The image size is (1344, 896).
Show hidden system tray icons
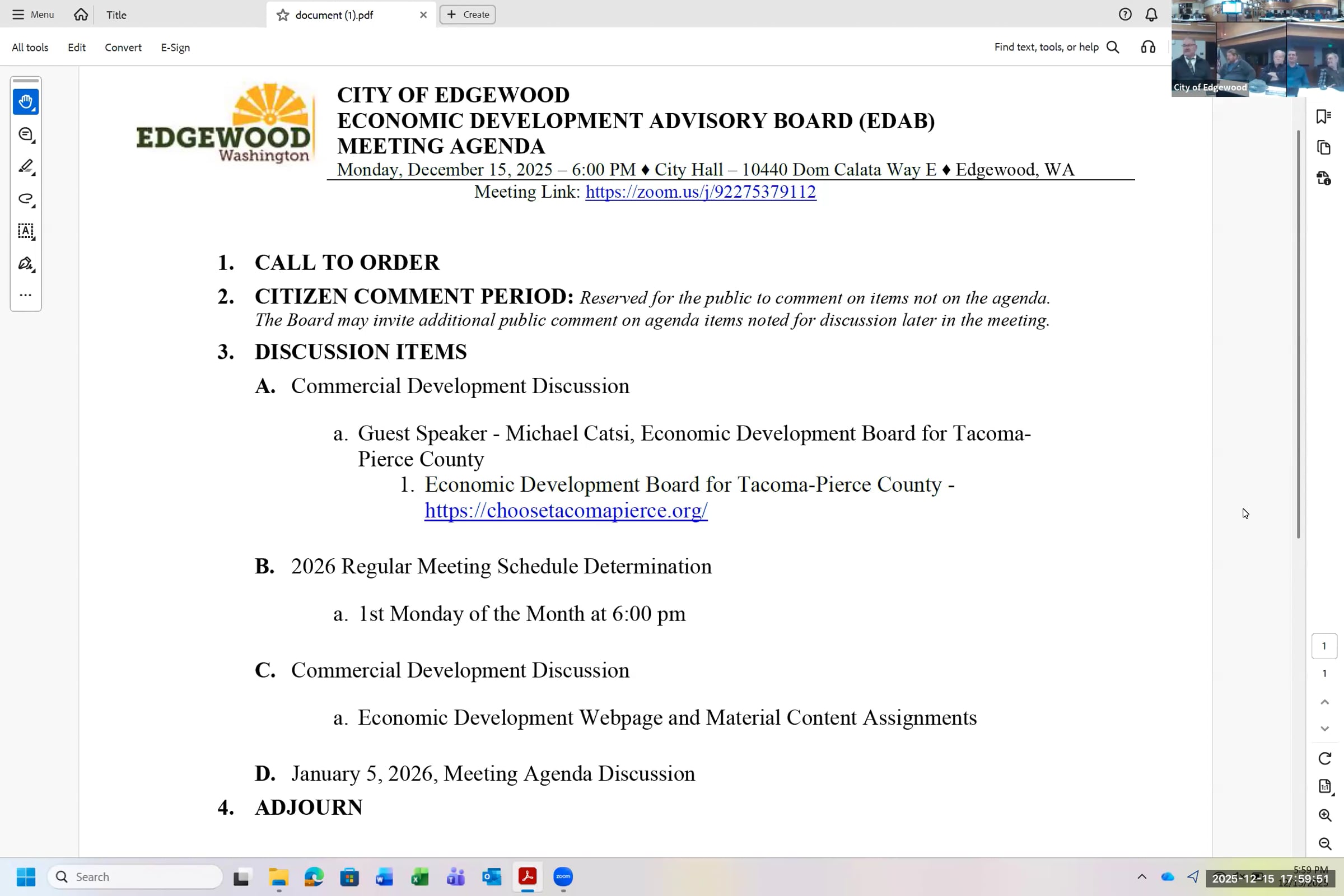[1142, 876]
